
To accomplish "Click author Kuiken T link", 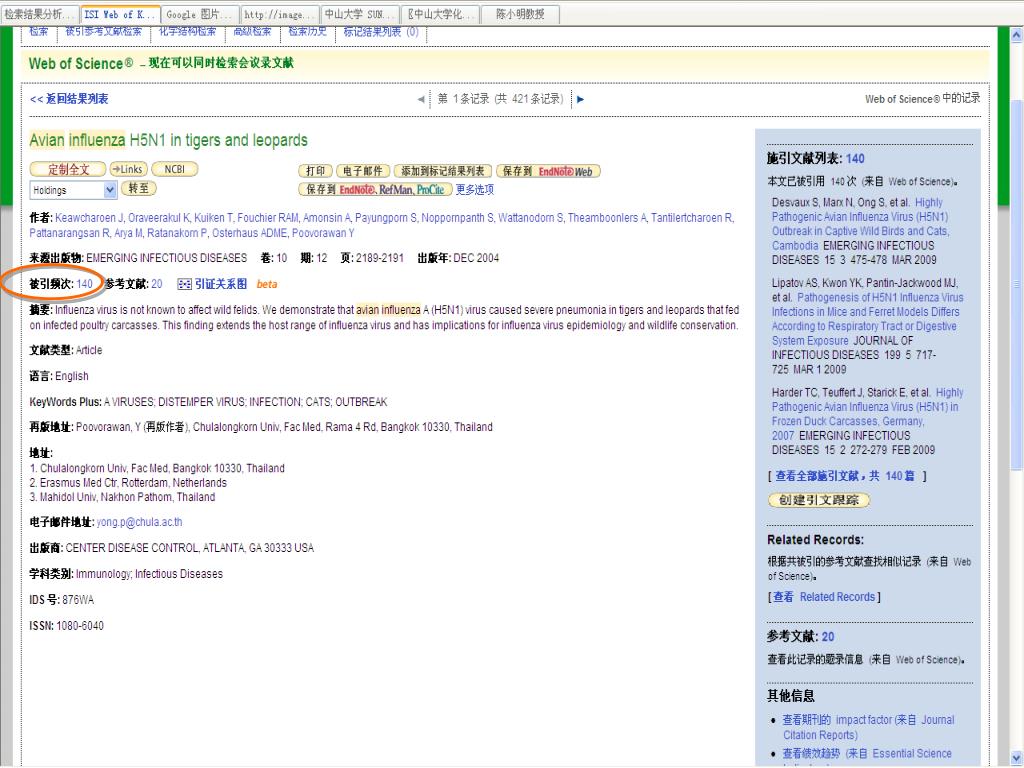I will point(214,217).
